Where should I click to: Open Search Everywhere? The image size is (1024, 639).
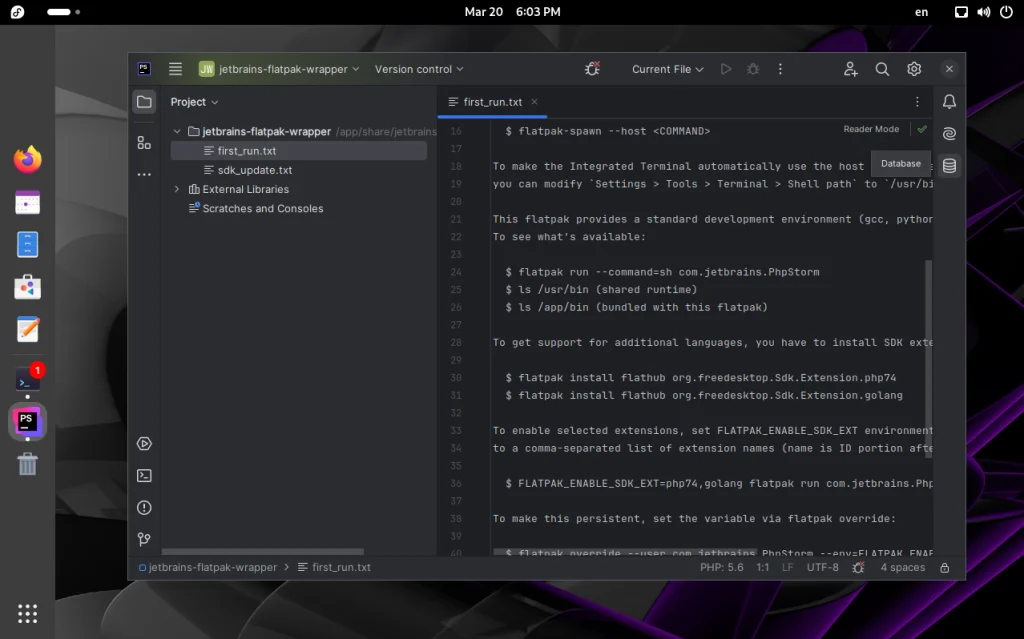coord(881,69)
